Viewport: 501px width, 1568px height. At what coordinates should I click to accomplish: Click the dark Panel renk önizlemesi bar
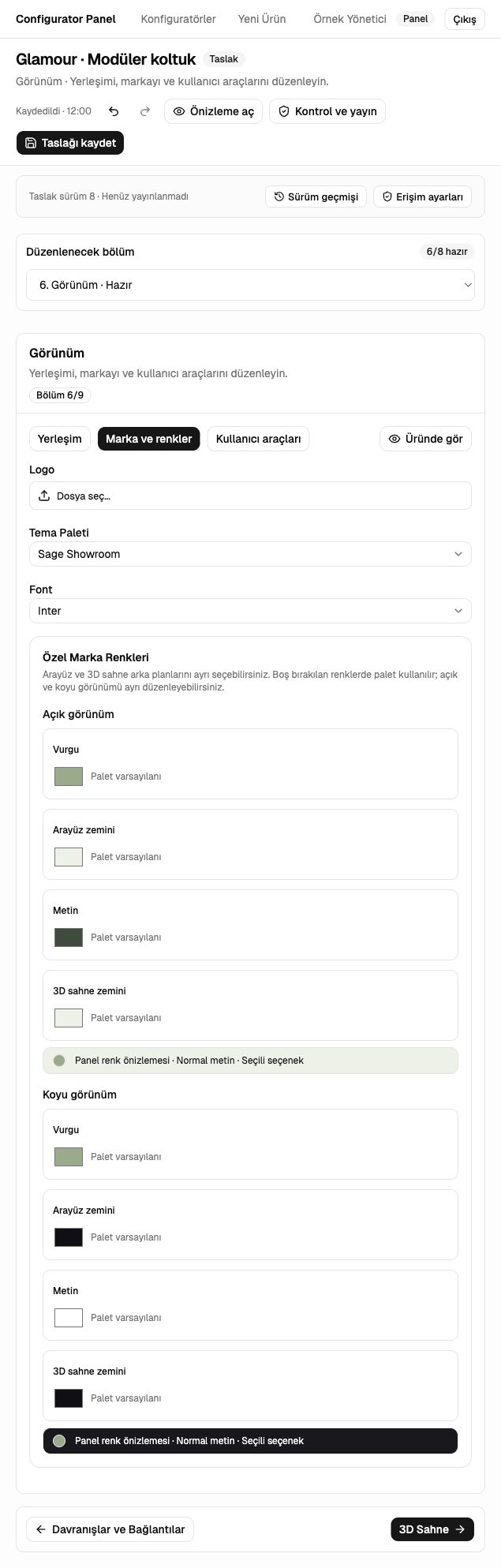(250, 1441)
